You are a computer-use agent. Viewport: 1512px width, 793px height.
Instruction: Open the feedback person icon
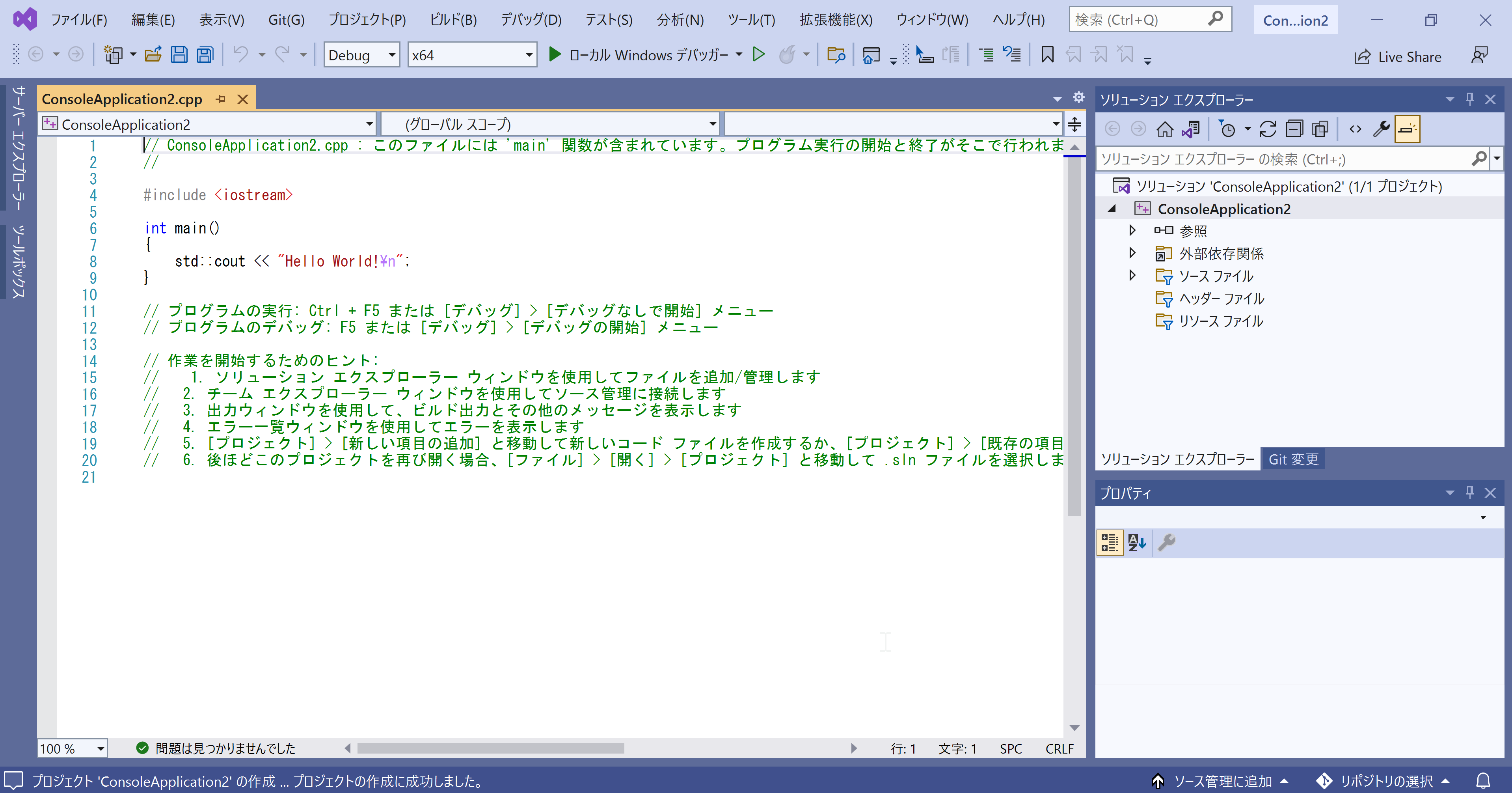[1480, 55]
